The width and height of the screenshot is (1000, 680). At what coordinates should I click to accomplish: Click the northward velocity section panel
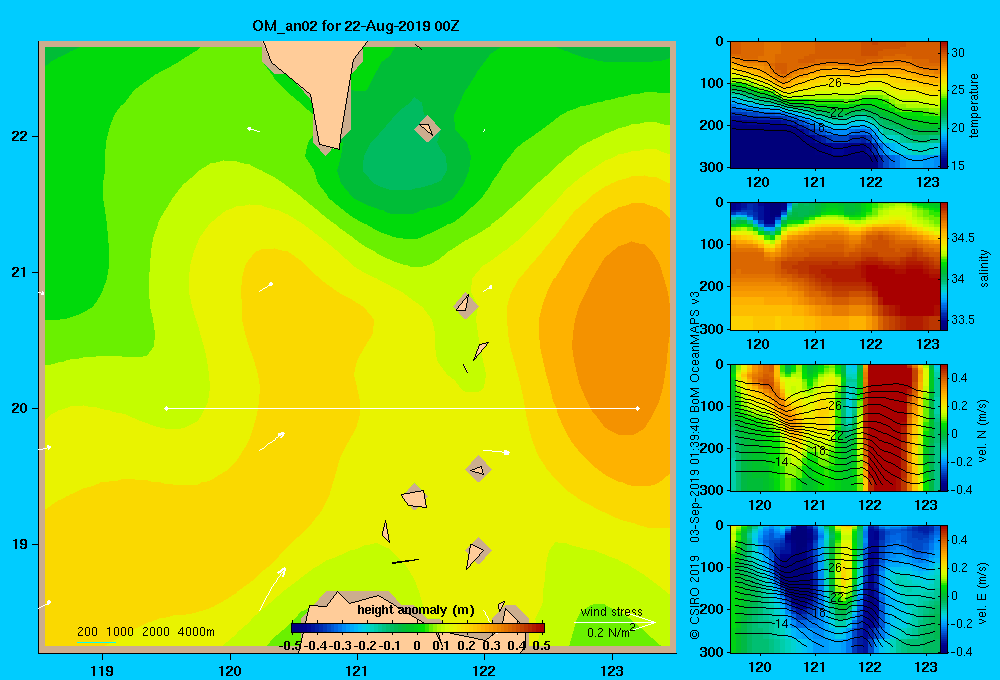tap(834, 427)
